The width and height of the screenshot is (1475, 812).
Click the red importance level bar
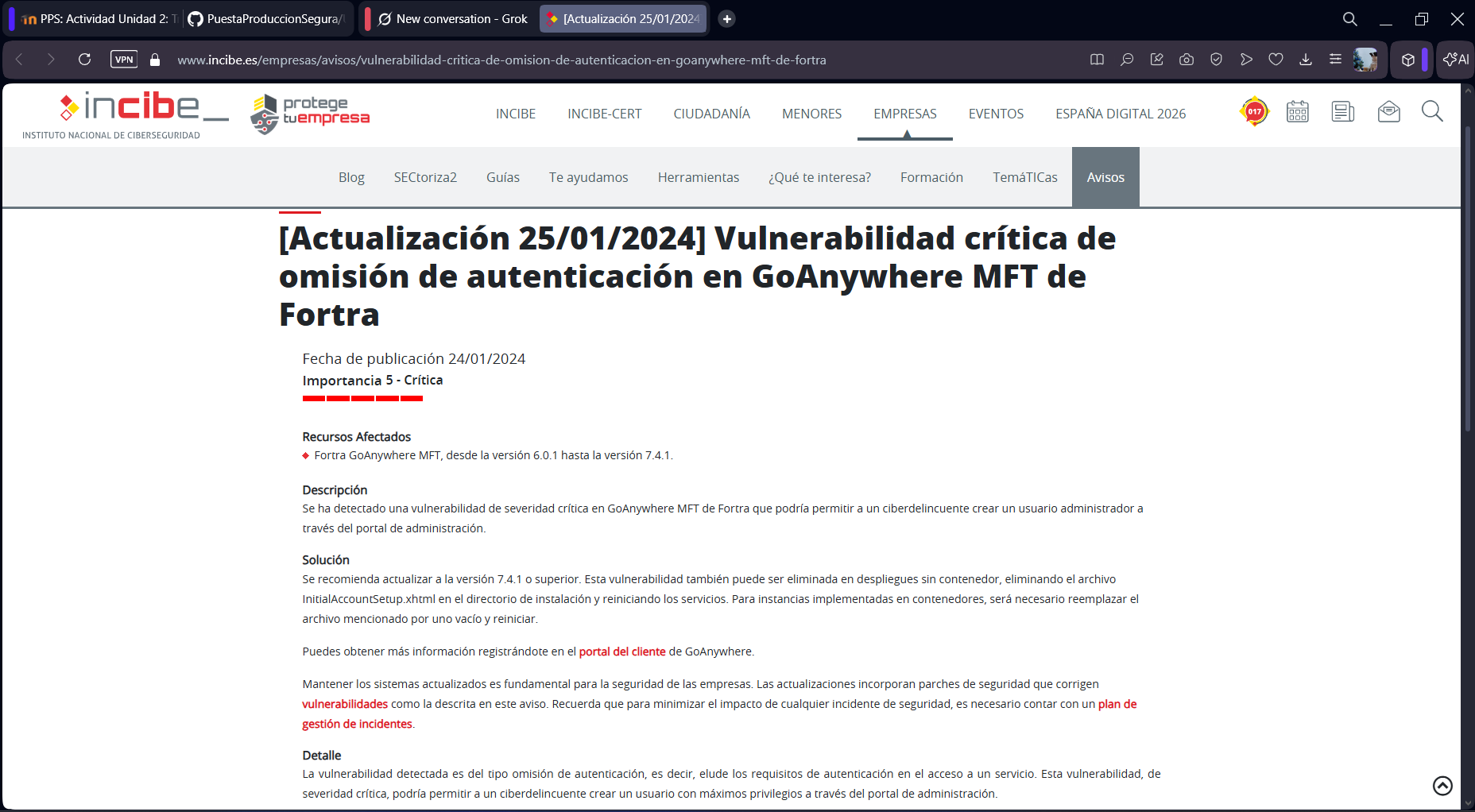[x=362, y=398]
